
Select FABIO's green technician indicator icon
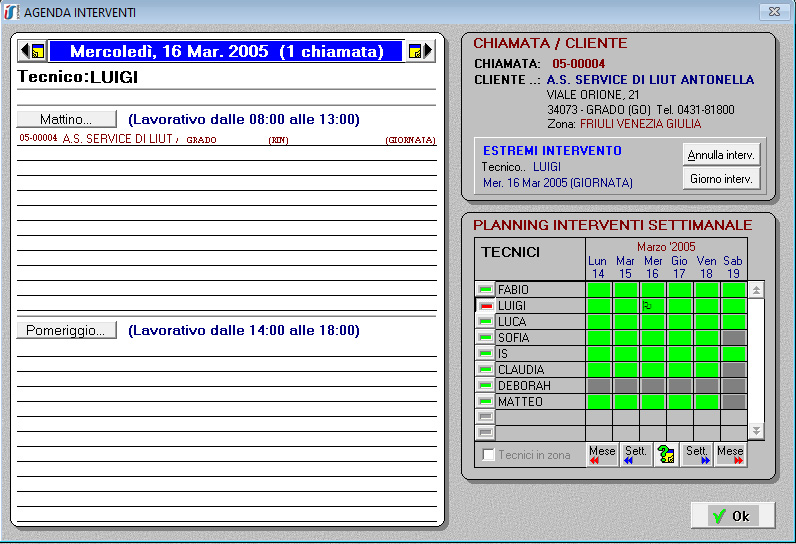click(x=485, y=290)
